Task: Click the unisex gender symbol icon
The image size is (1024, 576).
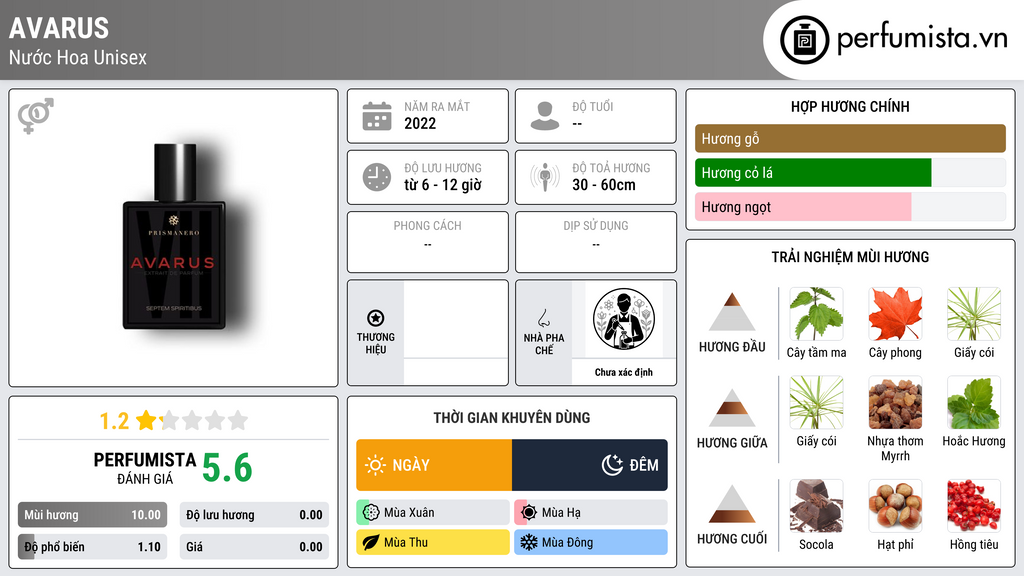Action: pyautogui.click(x=36, y=116)
